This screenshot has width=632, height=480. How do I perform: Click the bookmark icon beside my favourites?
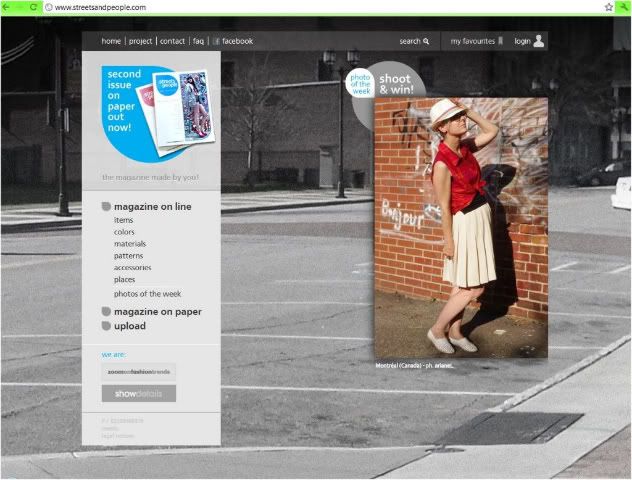(501, 41)
